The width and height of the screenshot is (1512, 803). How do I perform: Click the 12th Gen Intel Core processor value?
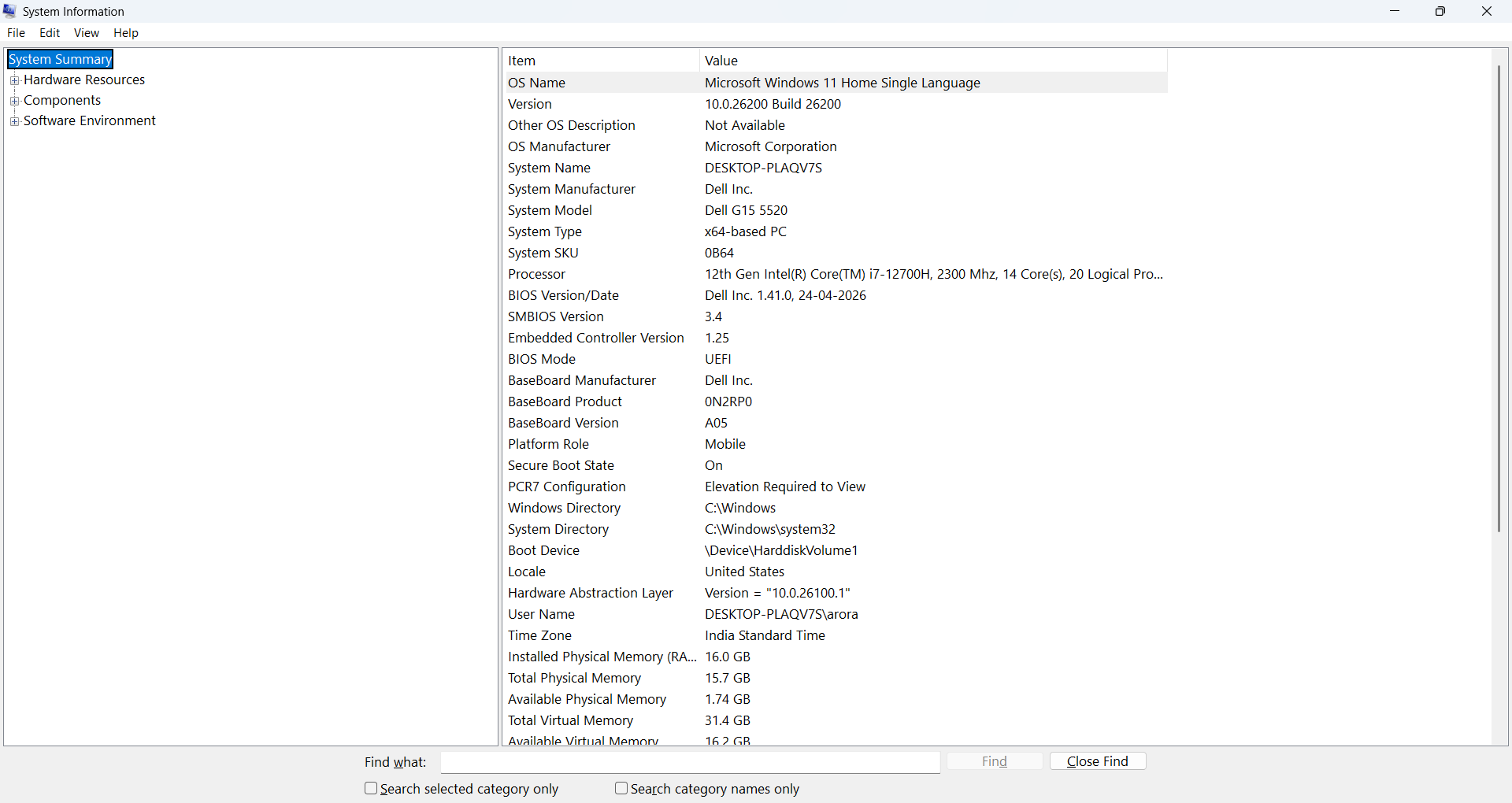click(934, 274)
